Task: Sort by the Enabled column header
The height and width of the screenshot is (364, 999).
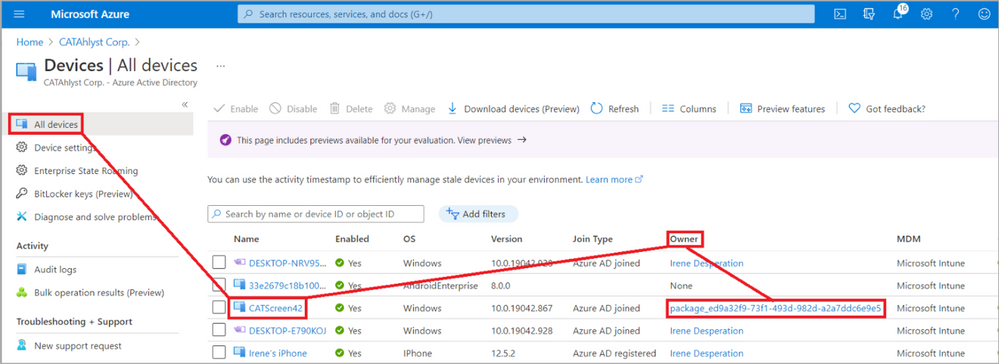Action: (352, 239)
